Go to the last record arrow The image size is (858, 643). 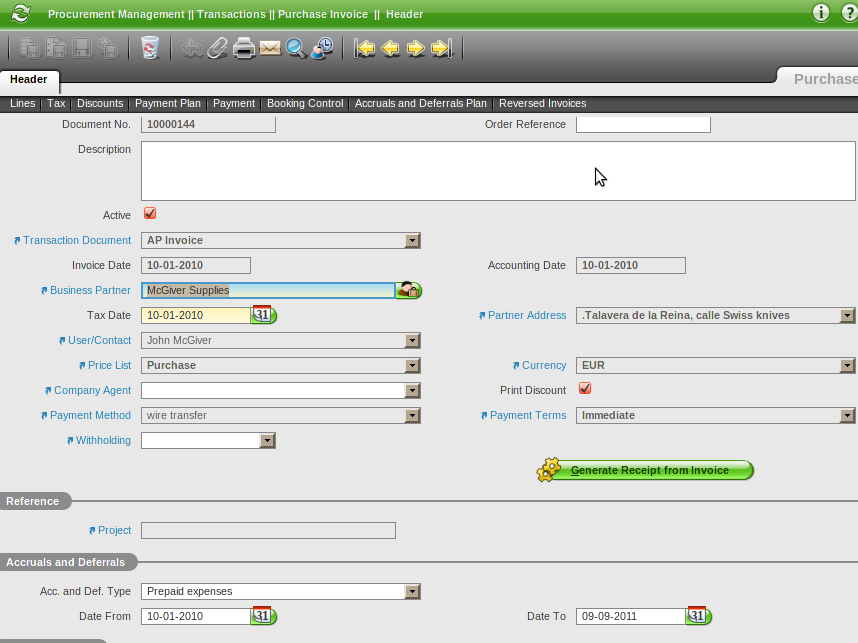pyautogui.click(x=442, y=48)
